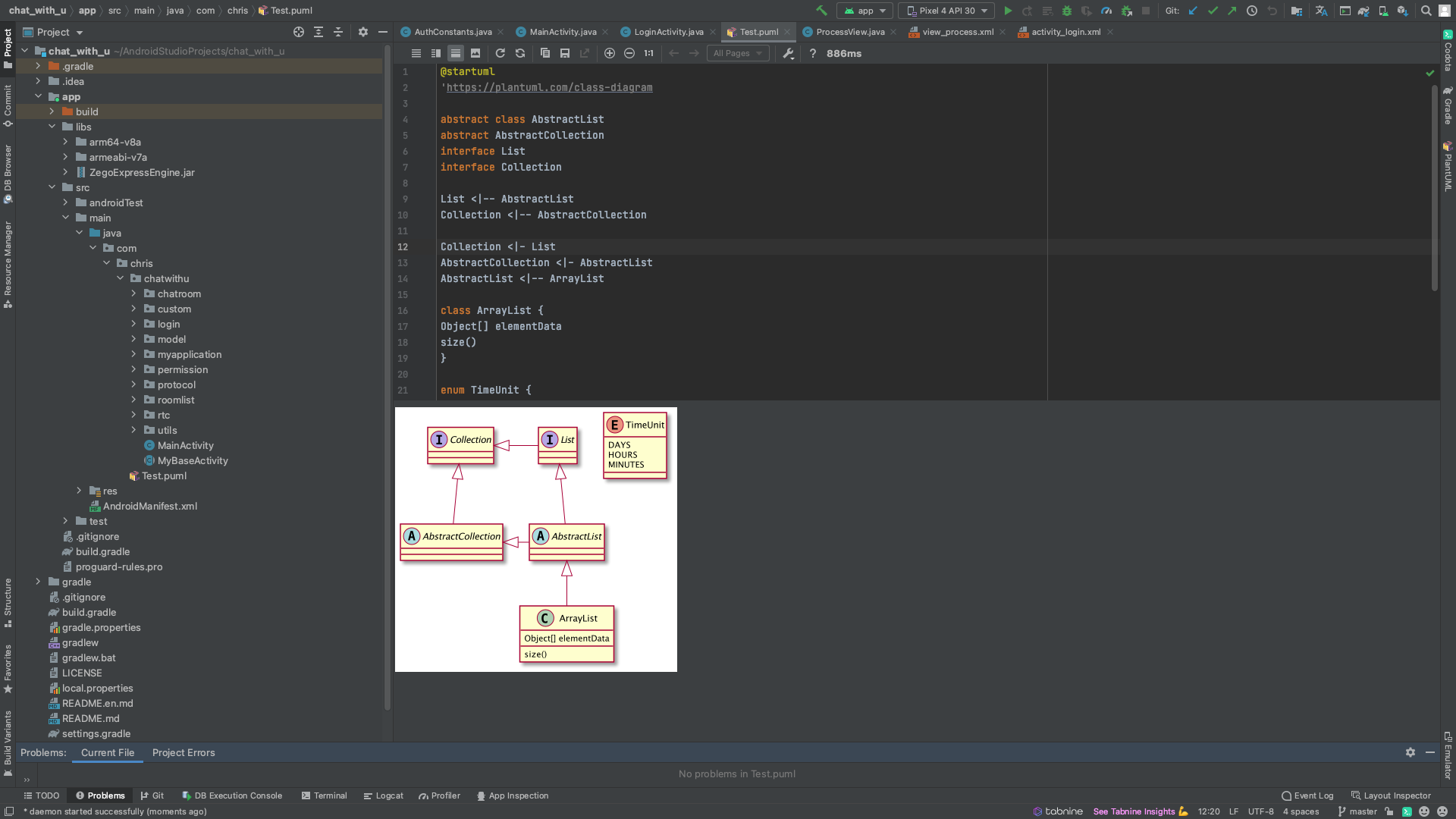
Task: Switch to editor-only view mode
Action: click(x=416, y=53)
